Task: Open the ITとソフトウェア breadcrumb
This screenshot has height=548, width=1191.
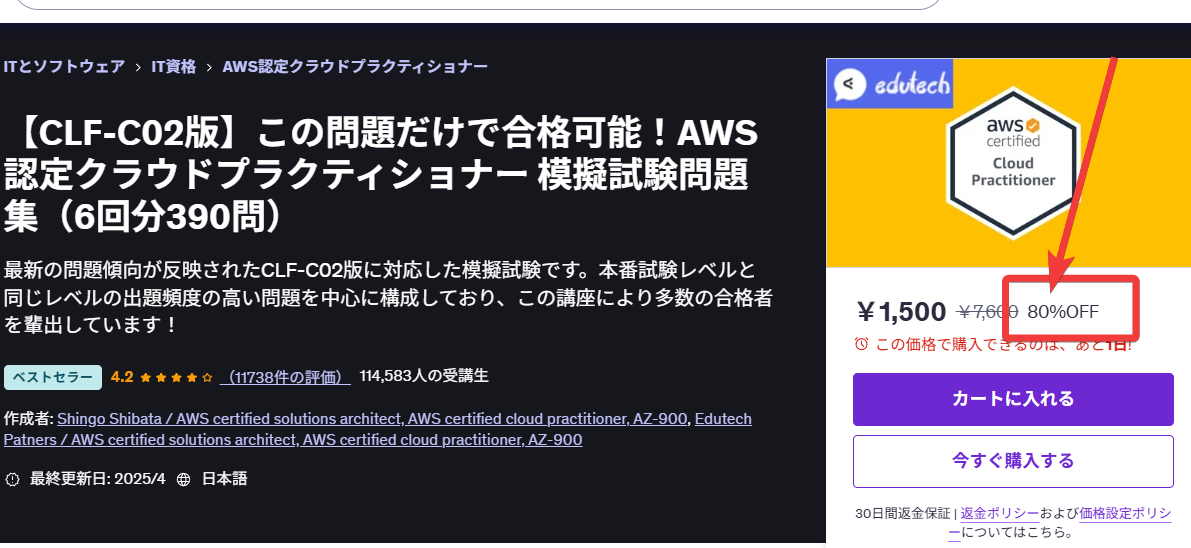Action: point(64,66)
